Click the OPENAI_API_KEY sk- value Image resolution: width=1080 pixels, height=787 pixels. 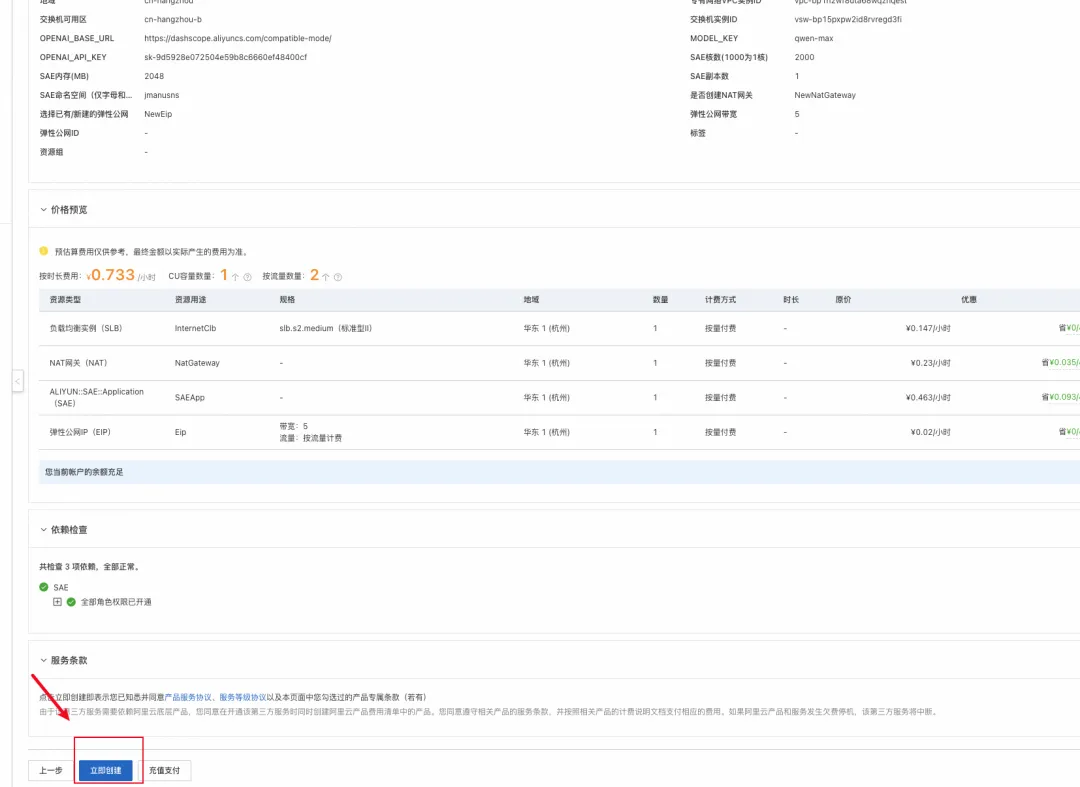pyautogui.click(x=225, y=57)
